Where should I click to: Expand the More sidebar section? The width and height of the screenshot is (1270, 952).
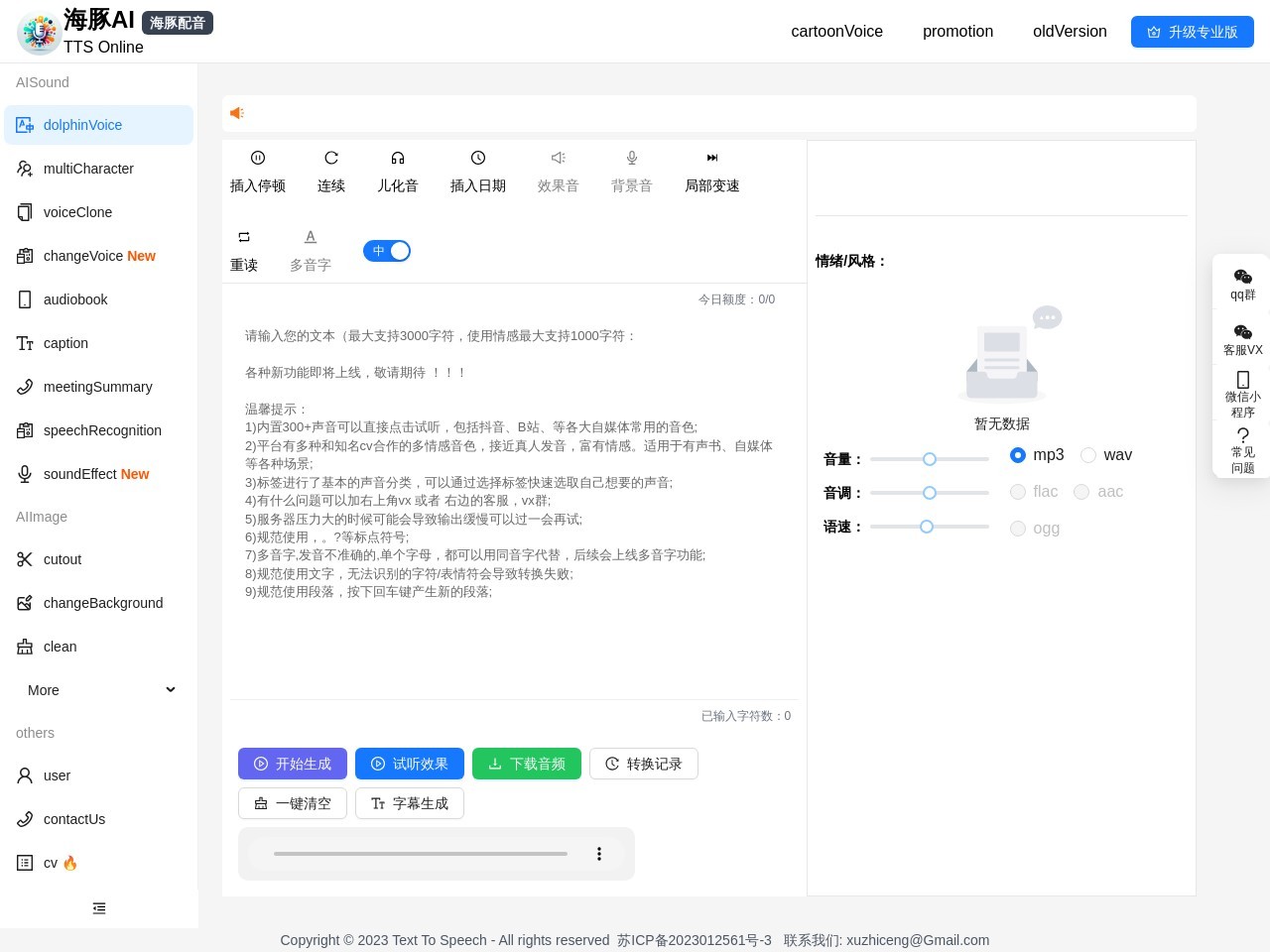(x=98, y=690)
